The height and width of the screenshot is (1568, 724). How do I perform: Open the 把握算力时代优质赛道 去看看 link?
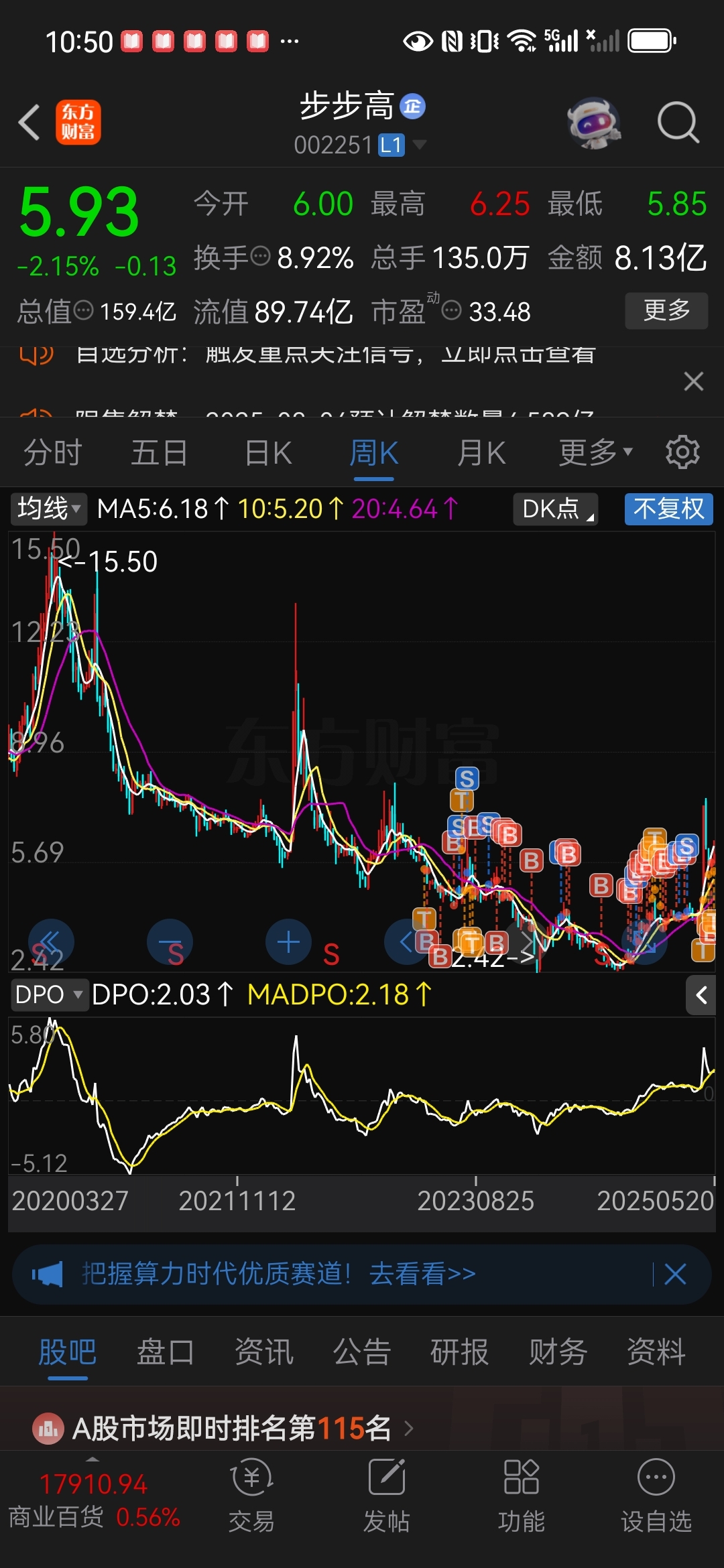click(x=278, y=1274)
